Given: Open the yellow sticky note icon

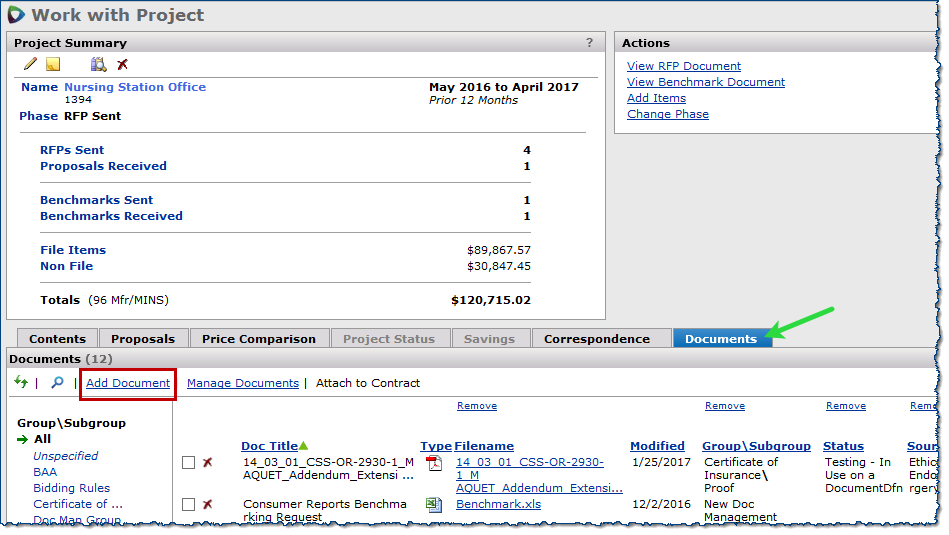Looking at the screenshot, I should tap(53, 64).
